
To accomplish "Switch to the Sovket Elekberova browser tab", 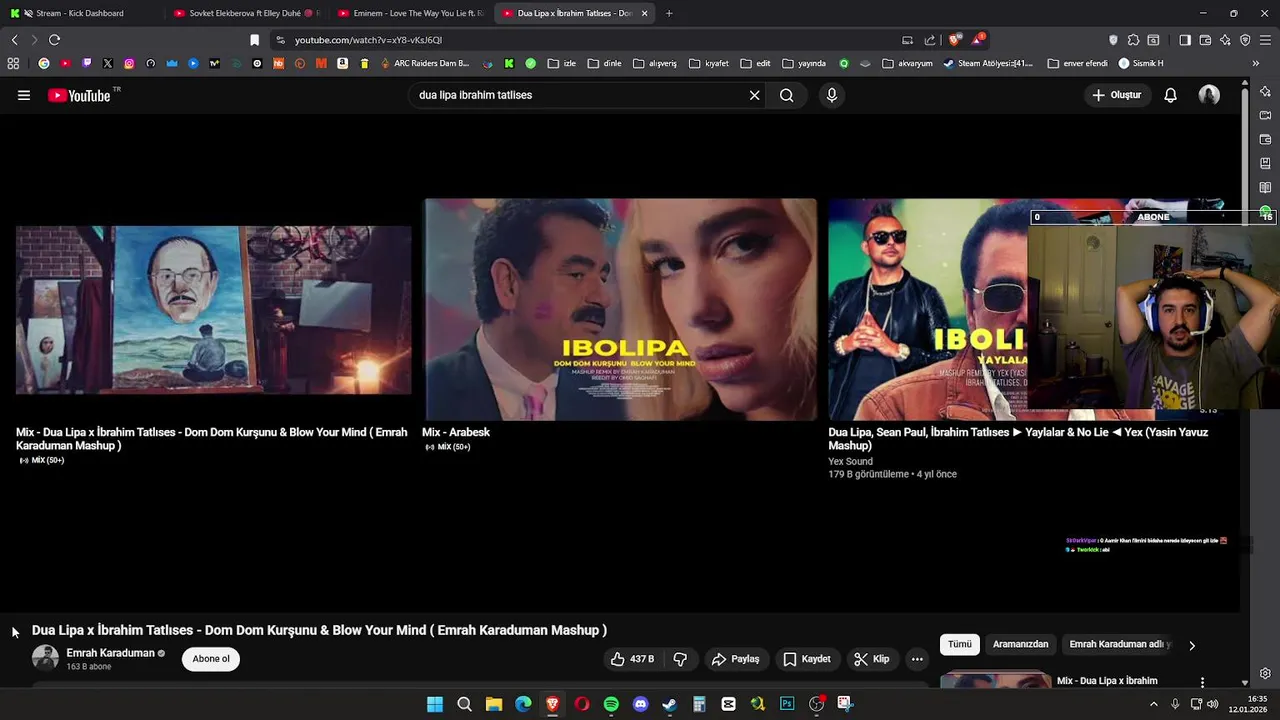I will pos(245,13).
